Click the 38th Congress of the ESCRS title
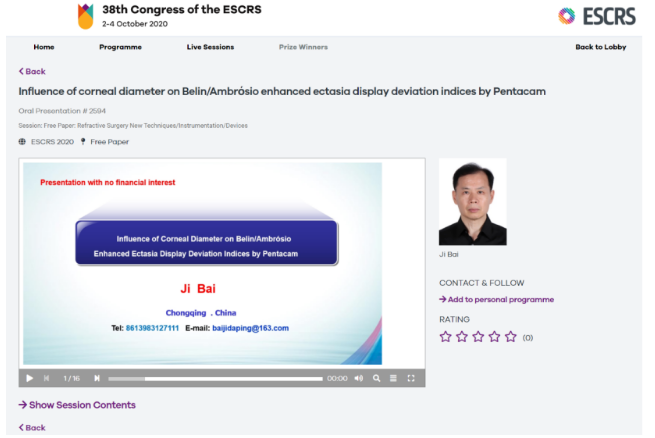This screenshot has height=438, width=655. (x=182, y=10)
